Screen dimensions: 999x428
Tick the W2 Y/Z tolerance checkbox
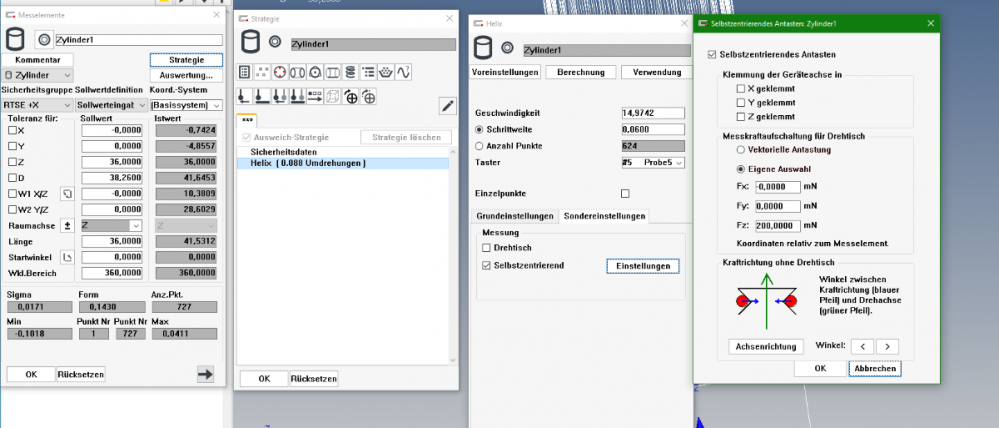click(x=12, y=209)
